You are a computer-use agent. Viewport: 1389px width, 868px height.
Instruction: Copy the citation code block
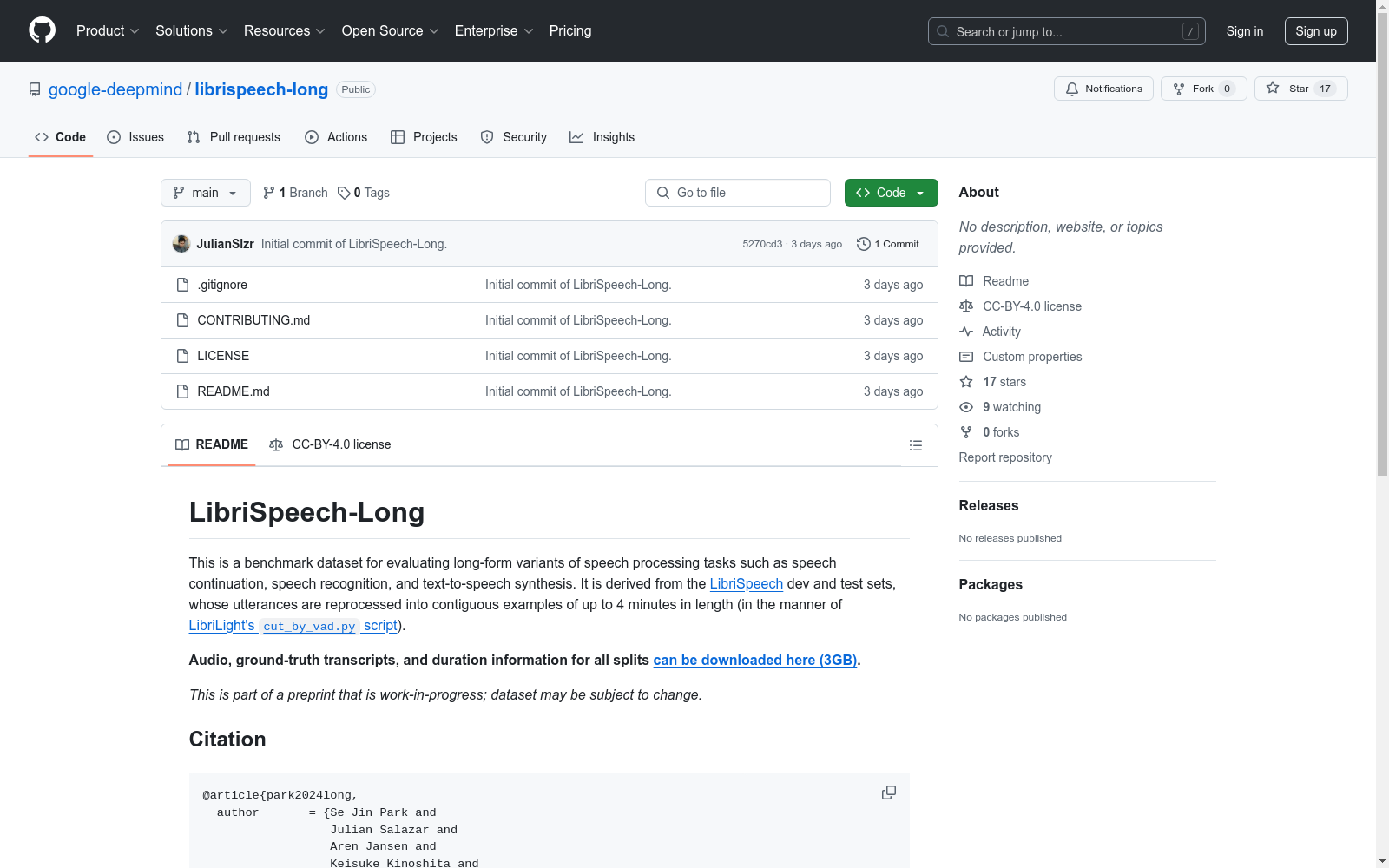click(889, 792)
